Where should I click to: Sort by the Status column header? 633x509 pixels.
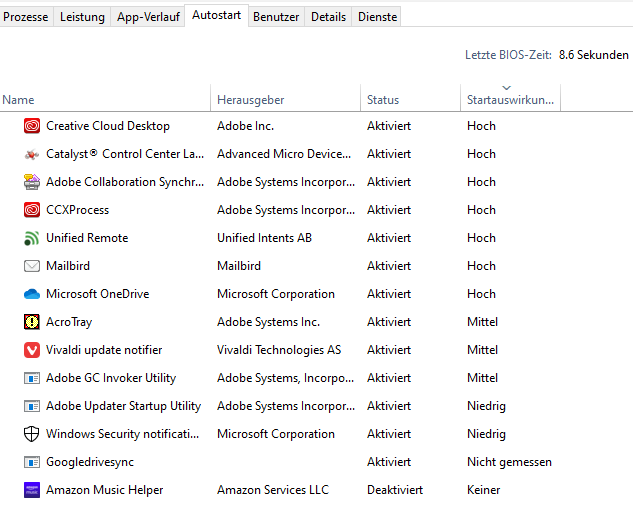(411, 98)
